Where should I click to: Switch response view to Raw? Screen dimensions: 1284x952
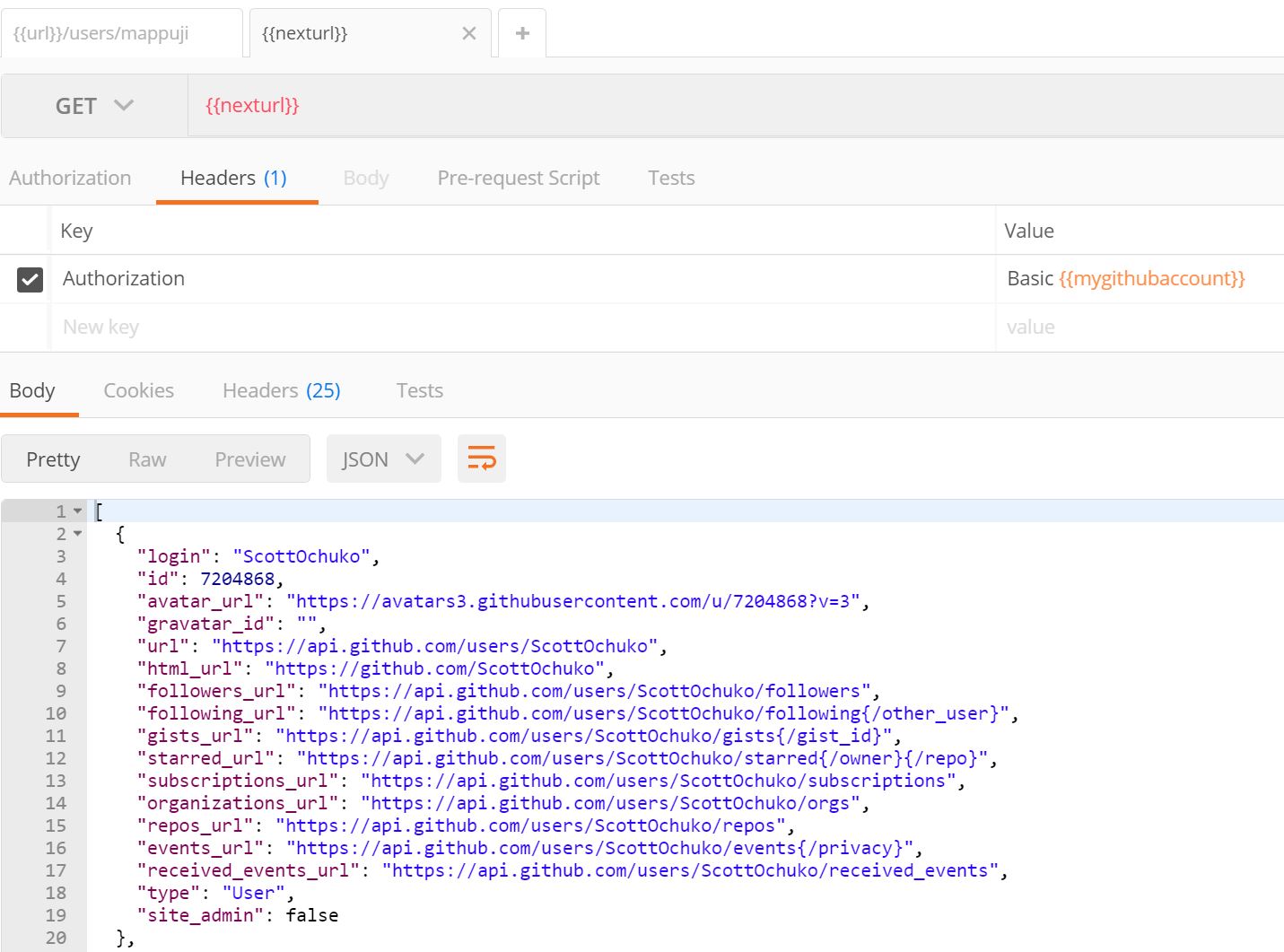pos(147,459)
